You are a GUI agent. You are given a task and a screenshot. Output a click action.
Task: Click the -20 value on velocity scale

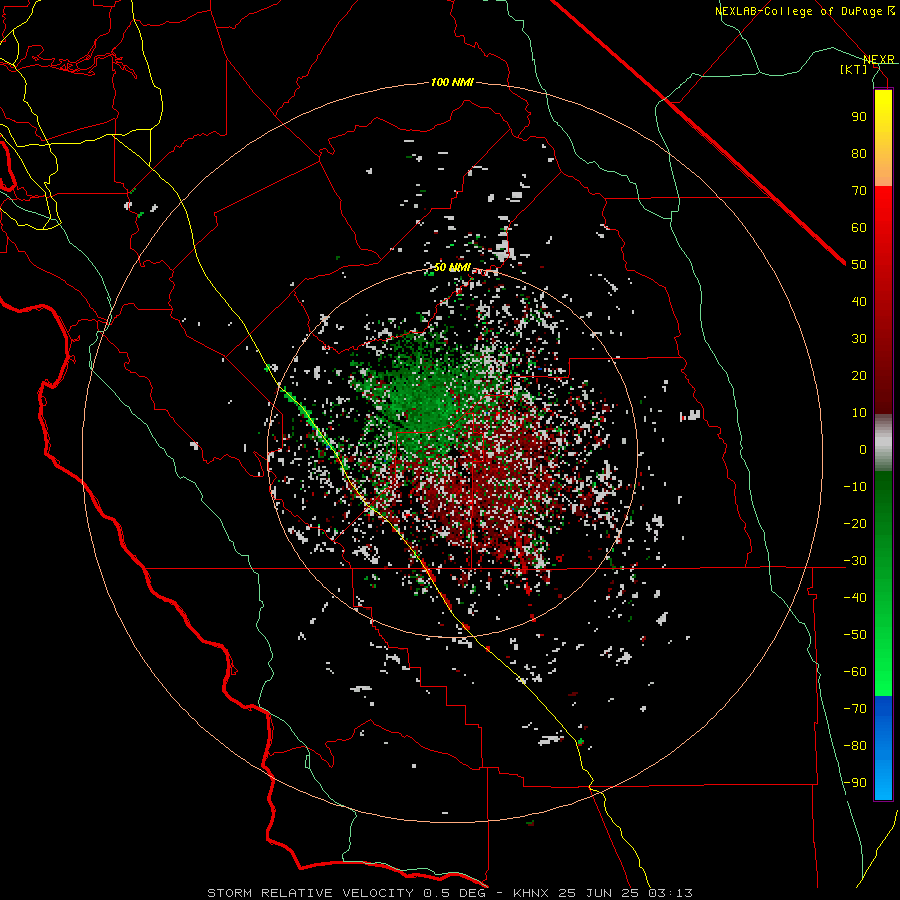pyautogui.click(x=855, y=523)
